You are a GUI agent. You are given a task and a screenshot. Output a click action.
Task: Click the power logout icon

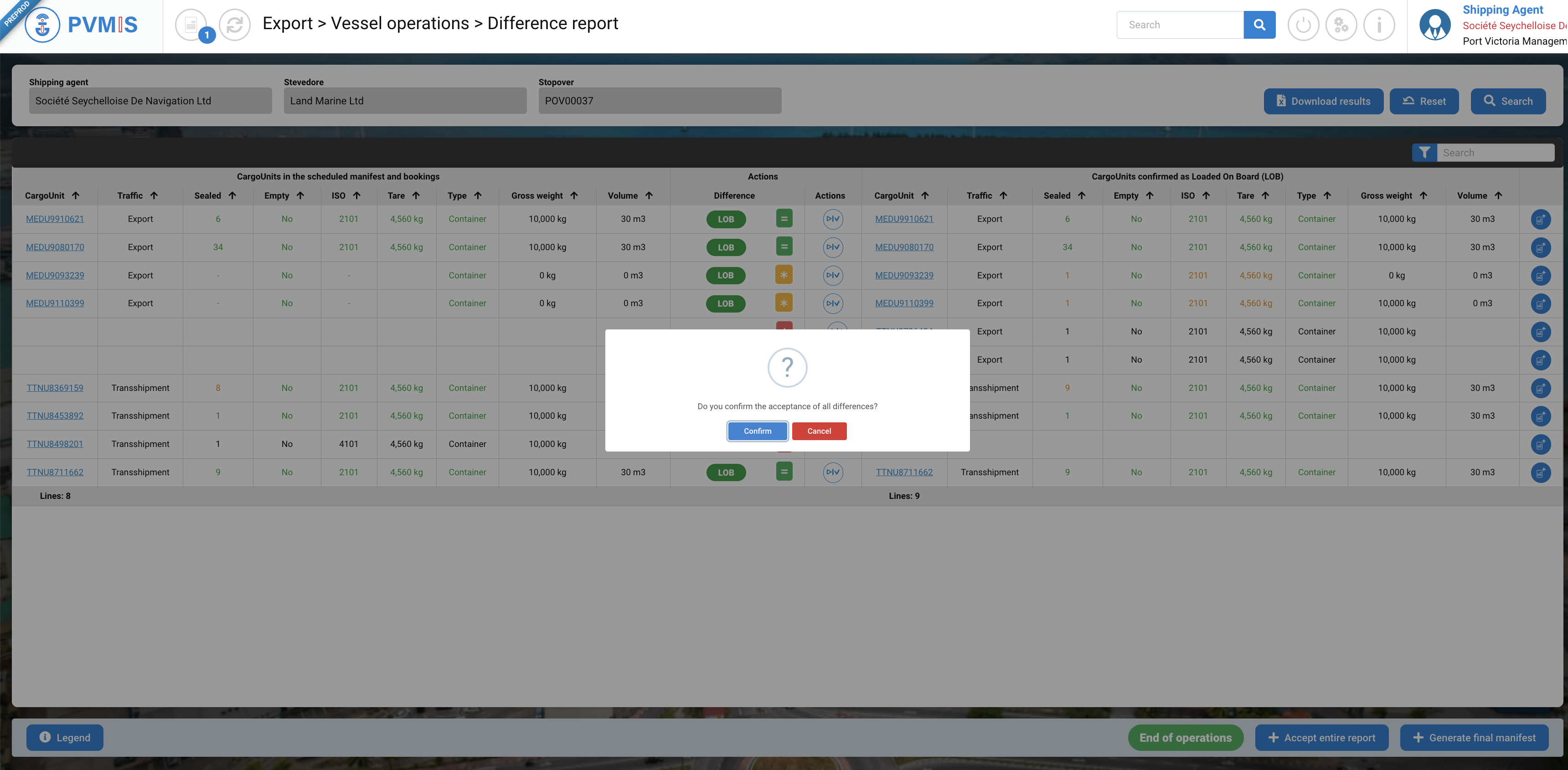coord(1303,25)
